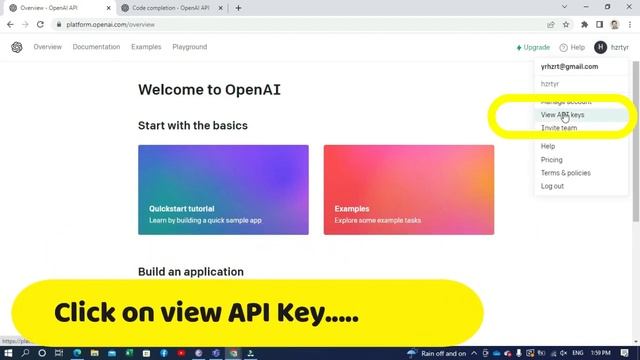Open Cortana from the taskbar
The image size is (640, 360).
42,353
